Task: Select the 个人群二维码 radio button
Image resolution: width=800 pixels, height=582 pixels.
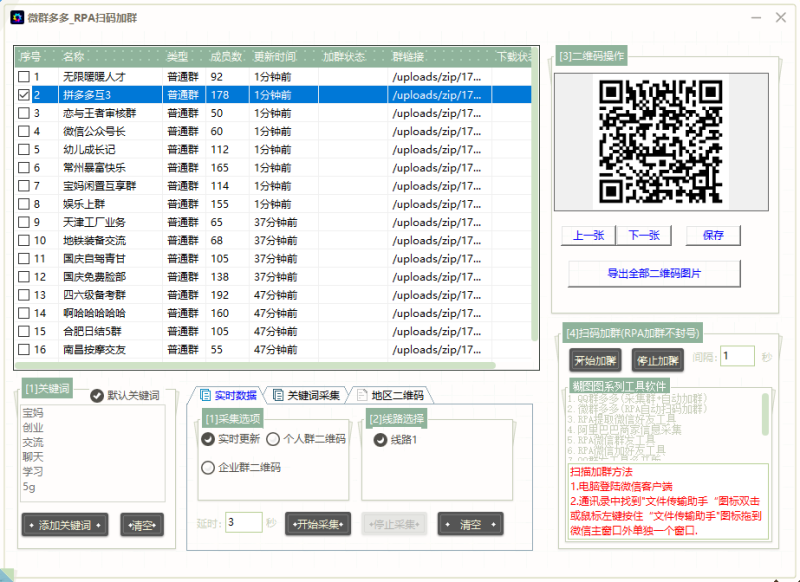Action: click(273, 439)
